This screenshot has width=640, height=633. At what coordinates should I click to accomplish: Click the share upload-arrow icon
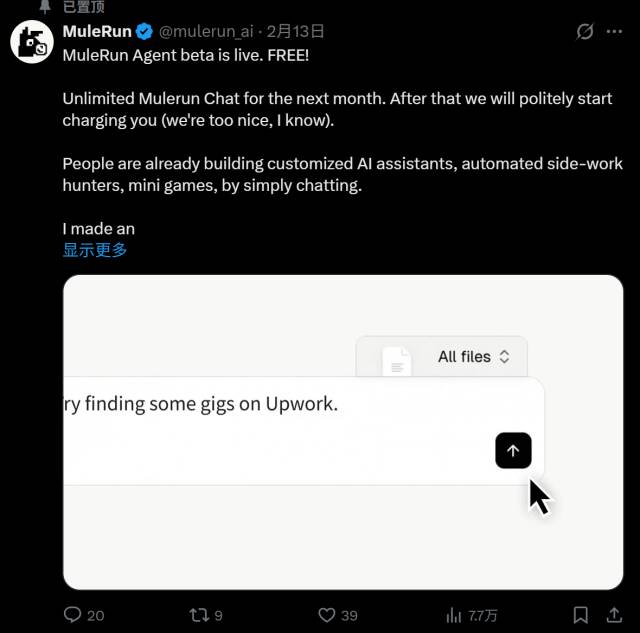[x=613, y=614]
